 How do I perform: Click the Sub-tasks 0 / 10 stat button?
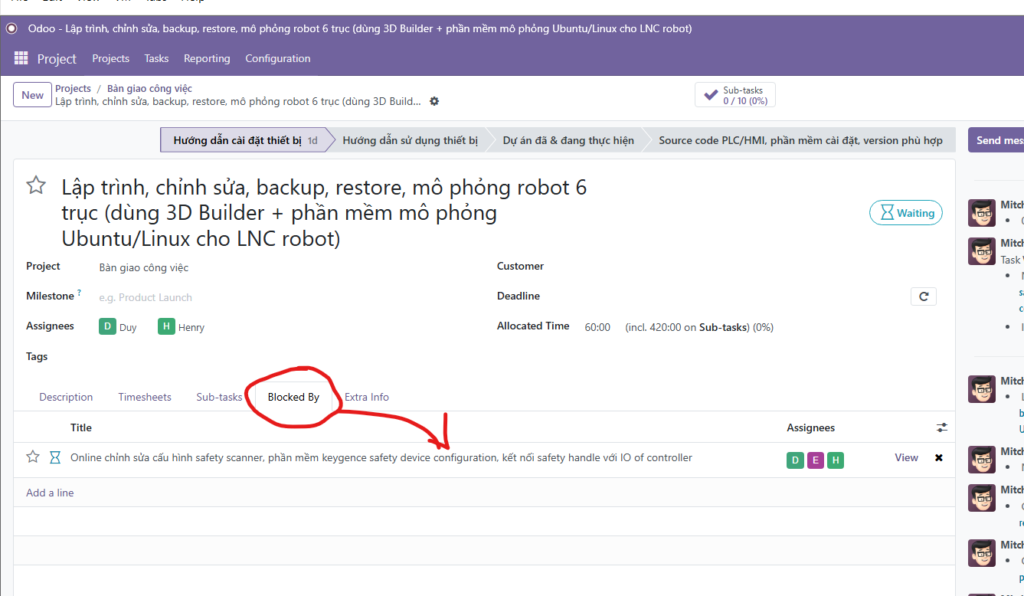pyautogui.click(x=735, y=95)
